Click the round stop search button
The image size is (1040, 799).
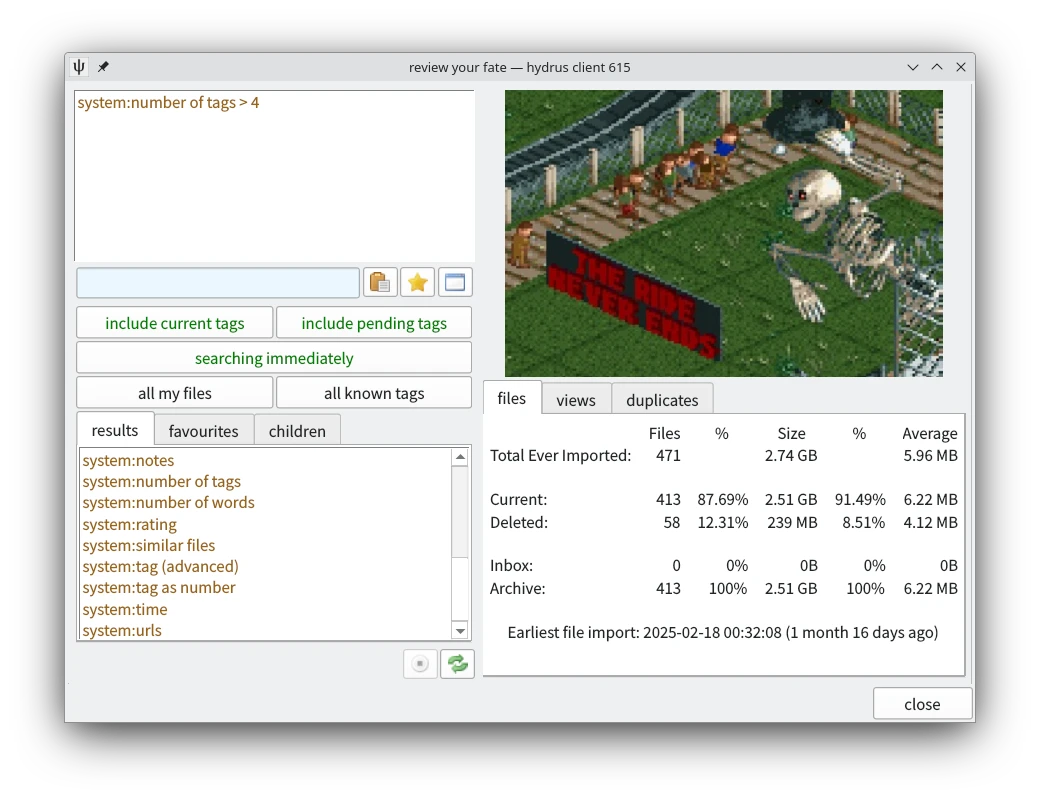pyautogui.click(x=420, y=664)
